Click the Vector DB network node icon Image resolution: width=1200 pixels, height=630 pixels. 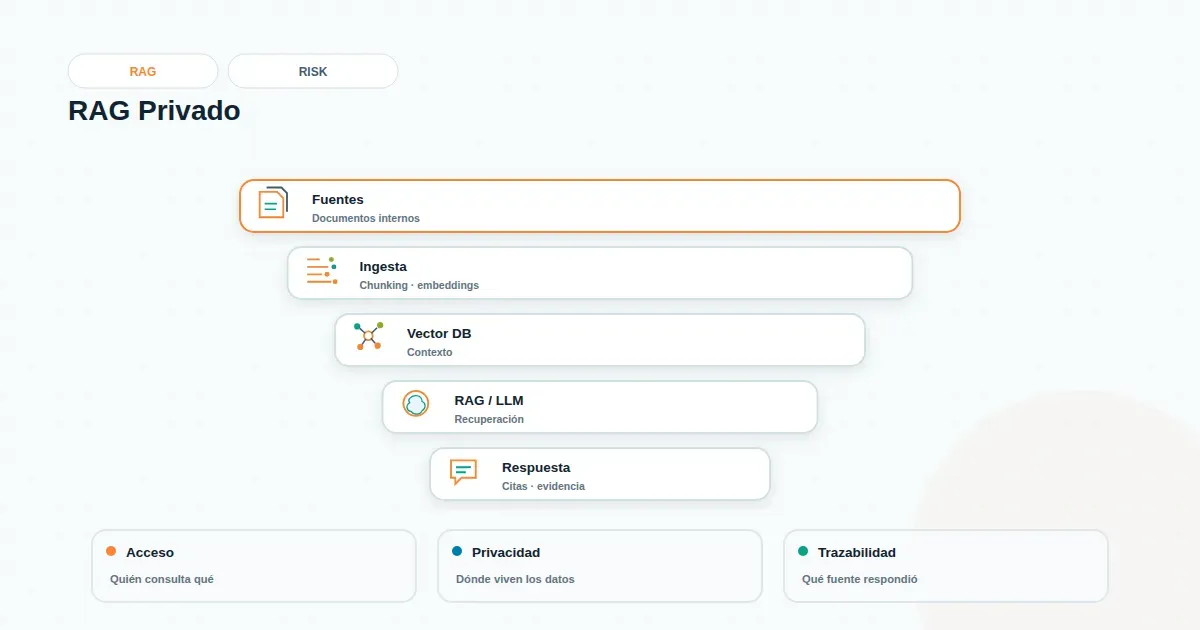368,336
